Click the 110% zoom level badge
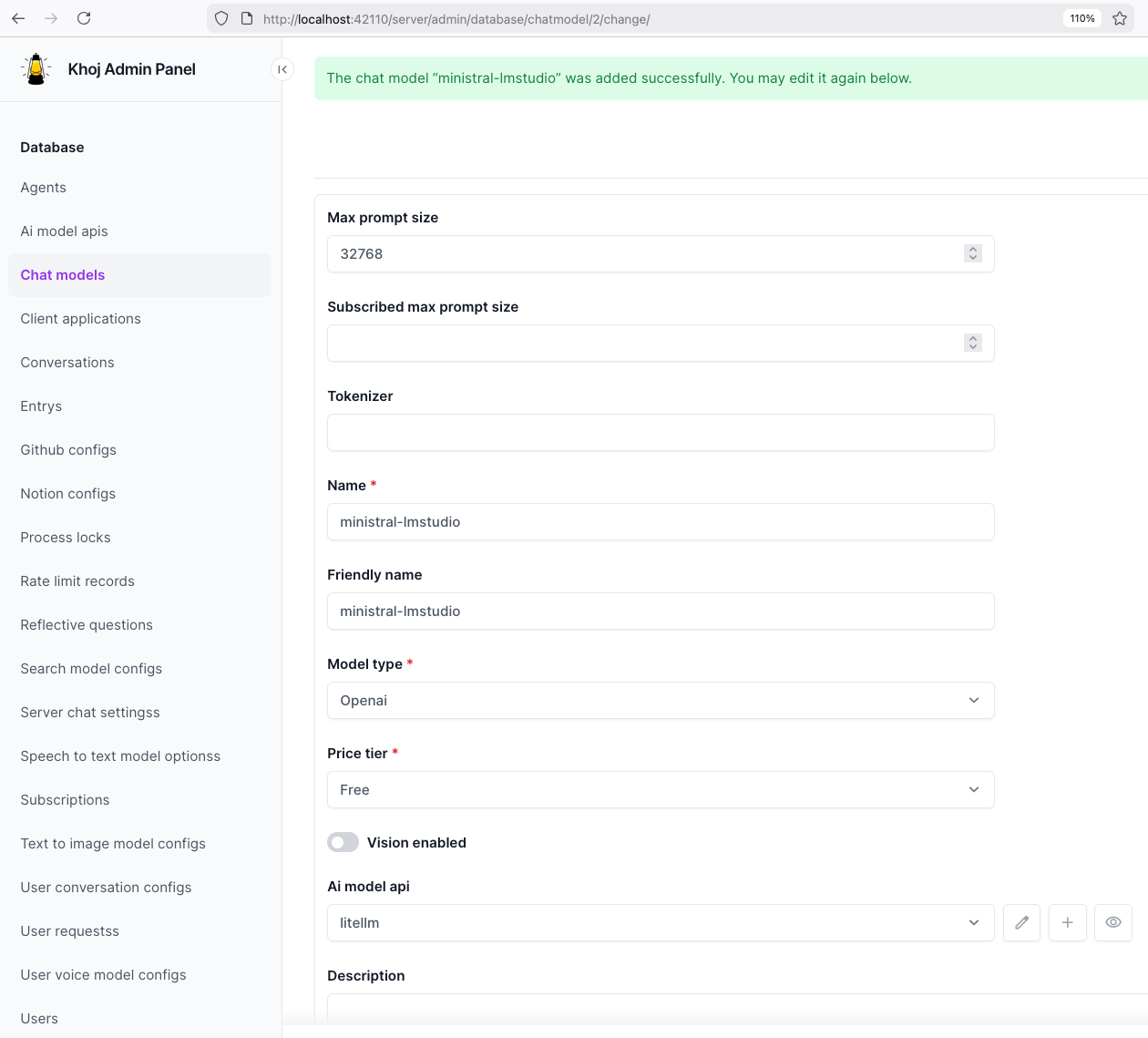 click(x=1082, y=18)
